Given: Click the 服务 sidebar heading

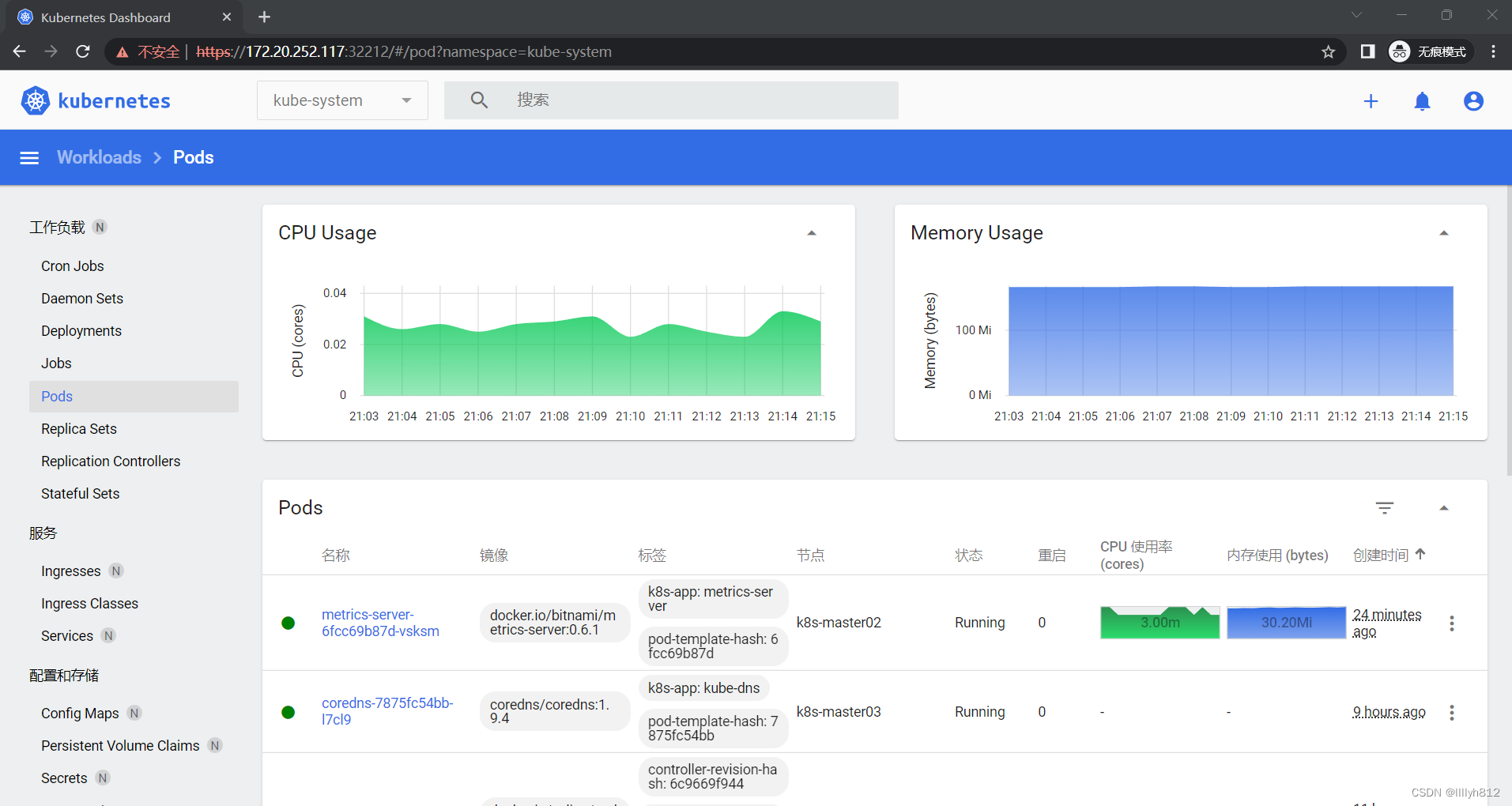Looking at the screenshot, I should [x=43, y=533].
